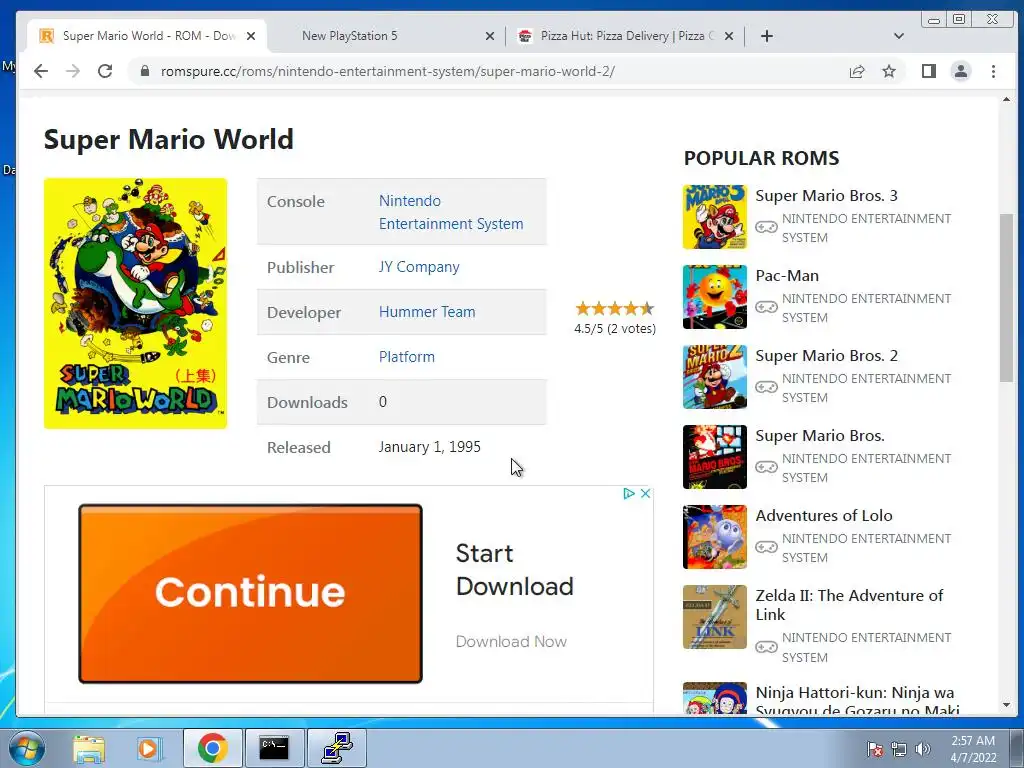Viewport: 1024px width, 768px height.
Task: Click the Chrome taskbar icon
Action: coord(212,748)
